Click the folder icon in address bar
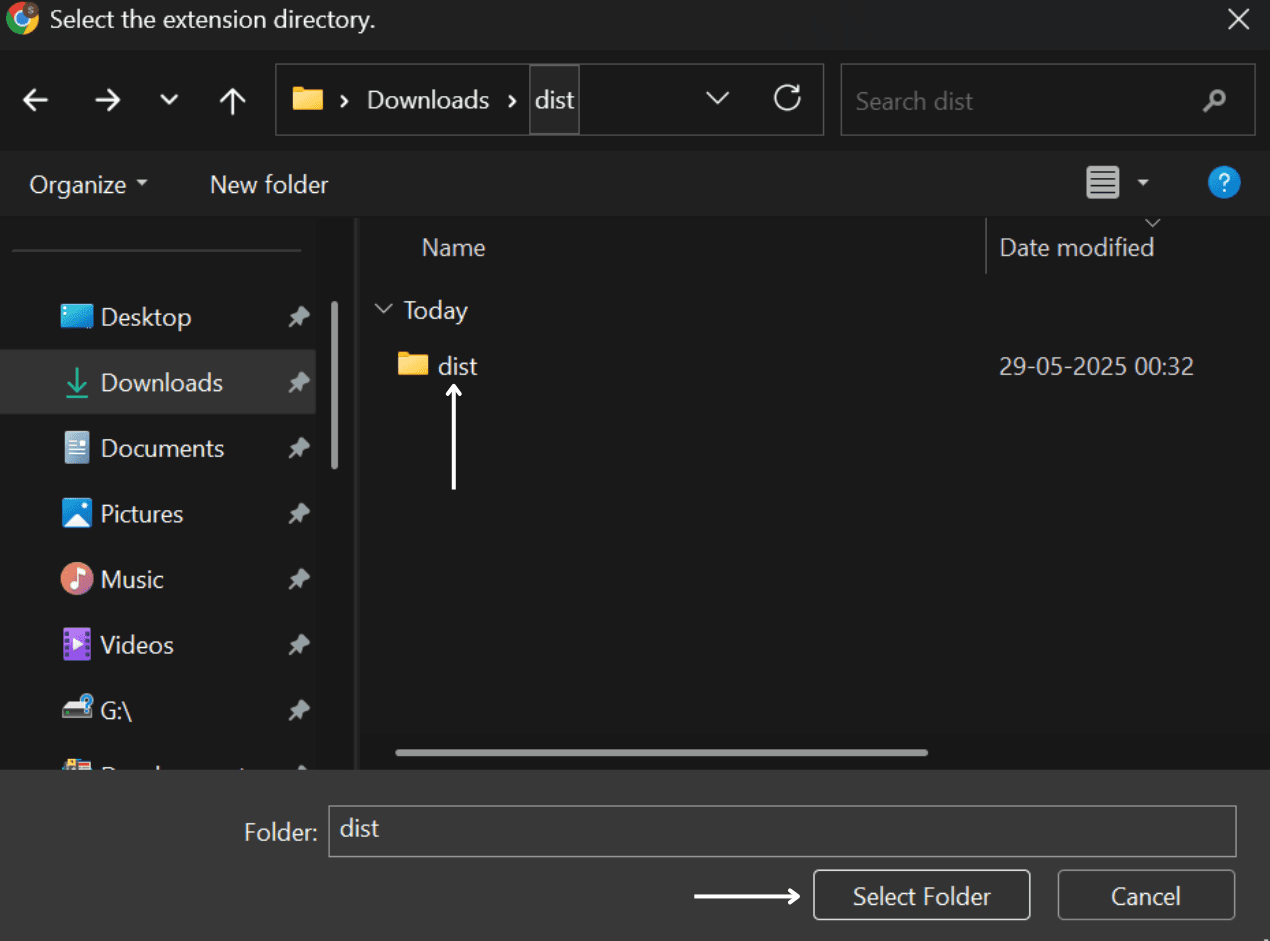The height and width of the screenshot is (941, 1270). click(x=307, y=99)
